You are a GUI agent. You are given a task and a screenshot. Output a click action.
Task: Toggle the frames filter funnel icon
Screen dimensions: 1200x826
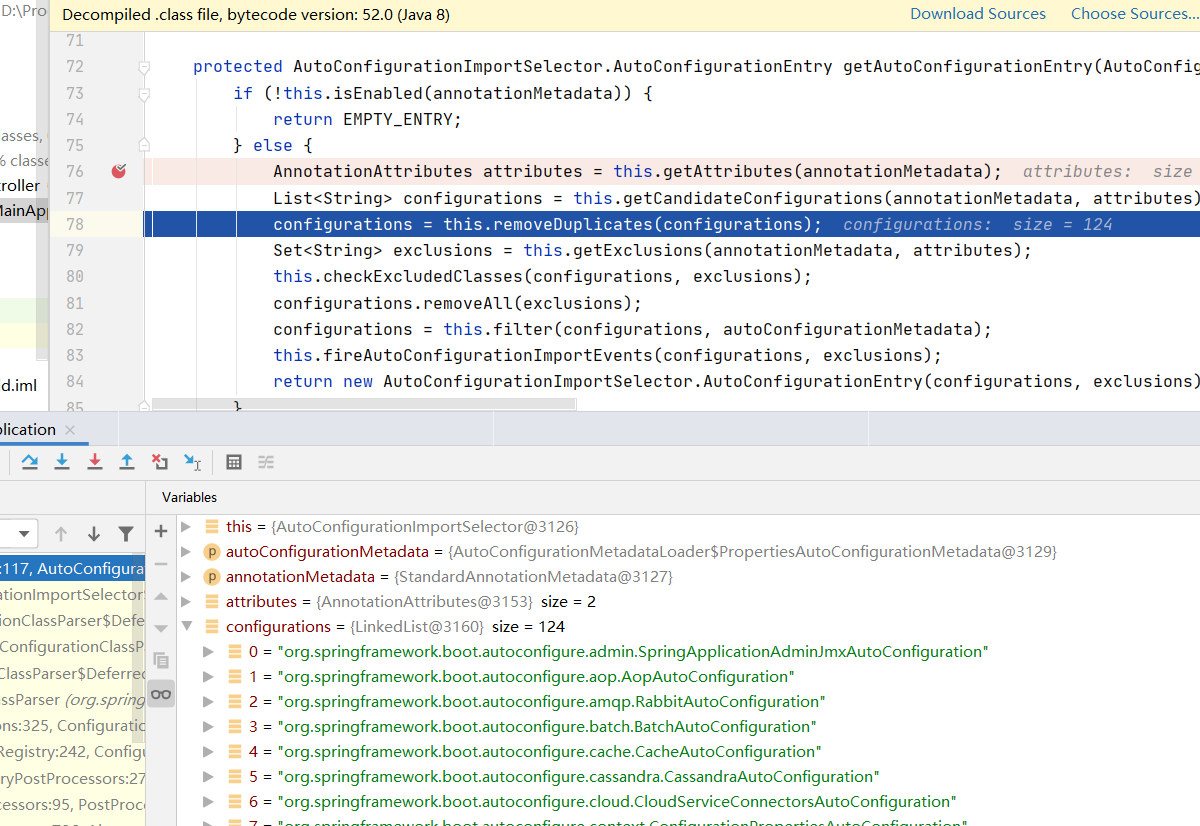[x=126, y=534]
